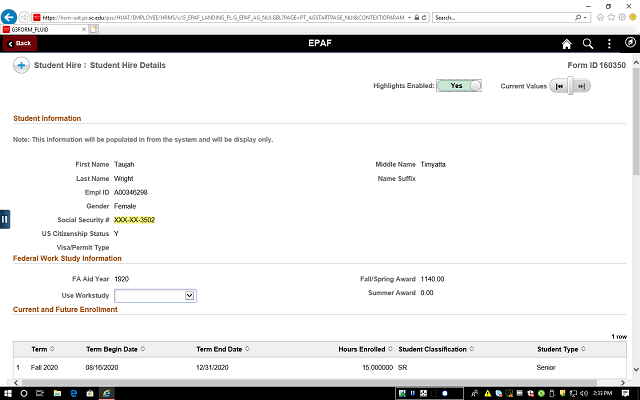Click the Current and Future Enrollment heading
This screenshot has width=640, height=400.
coord(65,309)
